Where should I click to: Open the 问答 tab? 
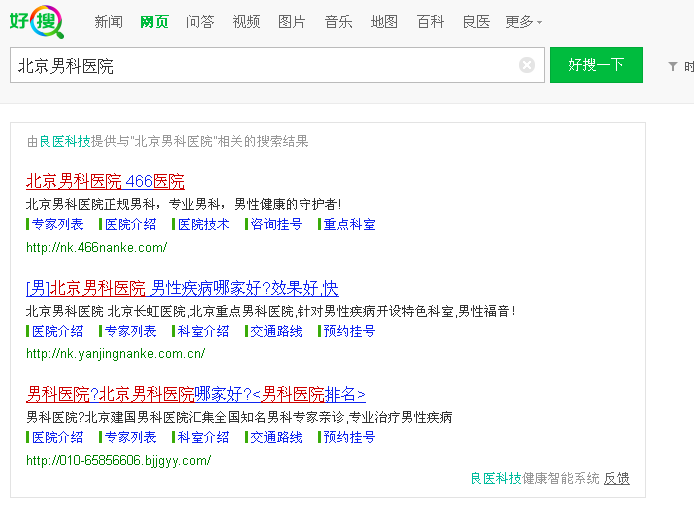click(200, 22)
